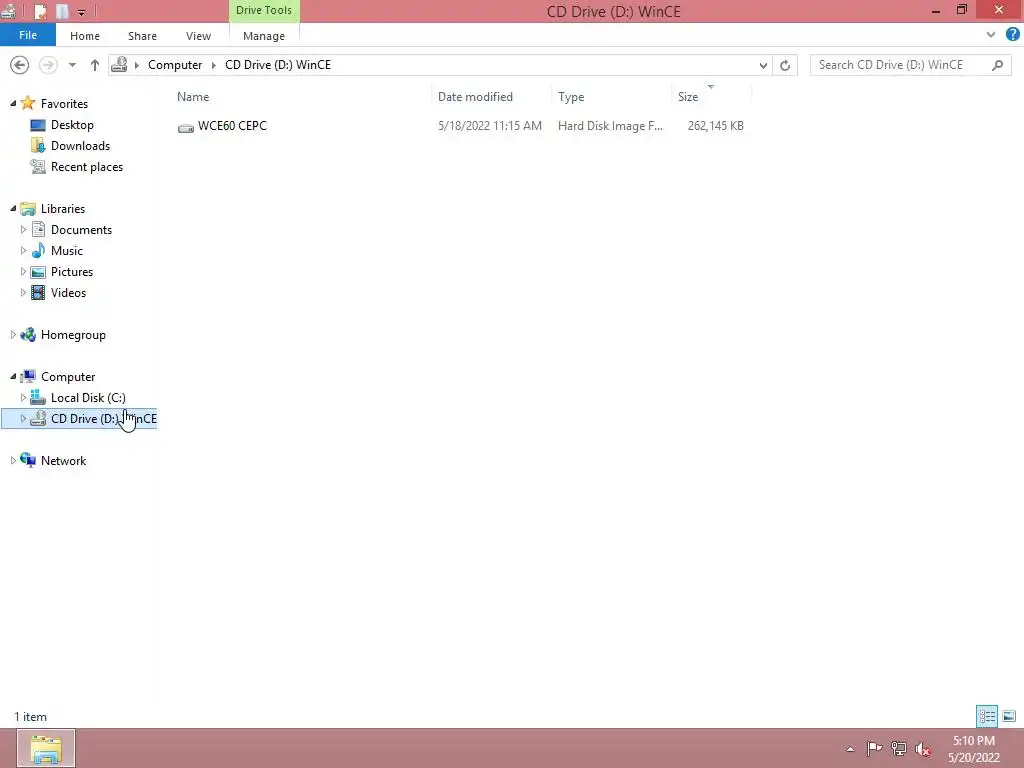Expand the Local Disk (C:) arrow
The image size is (1024, 768).
point(24,397)
